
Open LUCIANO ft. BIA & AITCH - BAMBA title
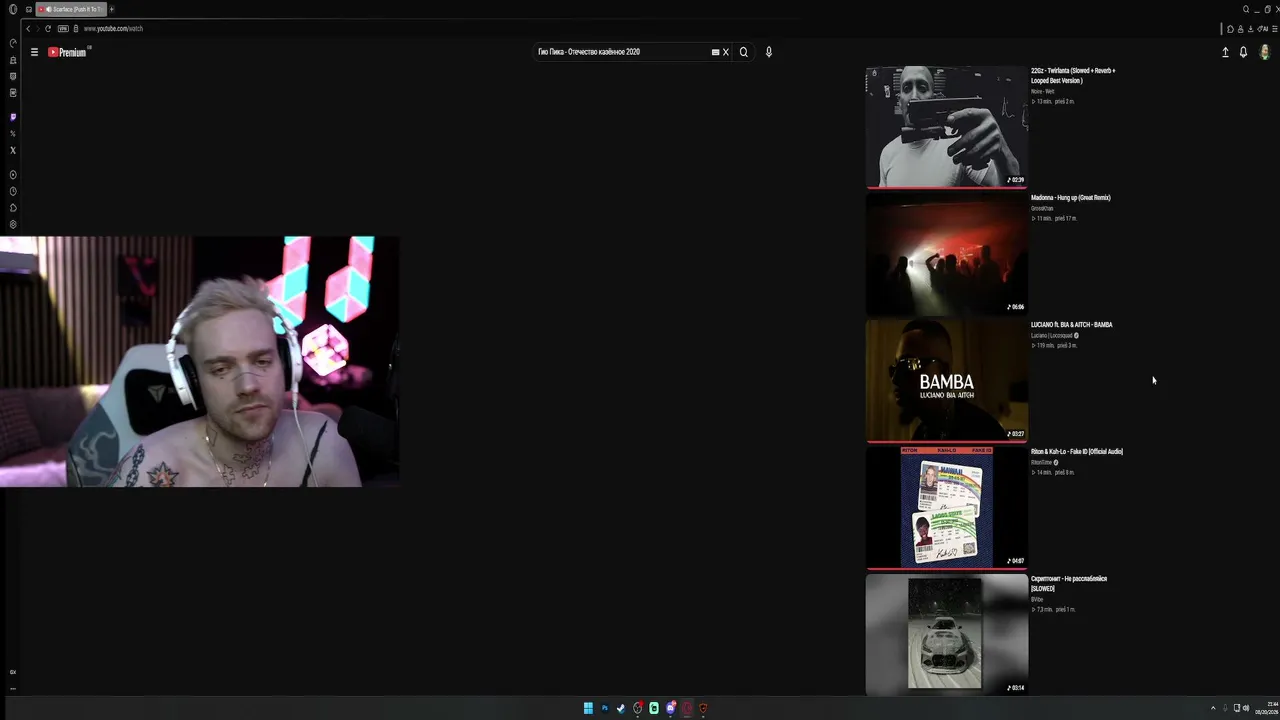click(1072, 325)
